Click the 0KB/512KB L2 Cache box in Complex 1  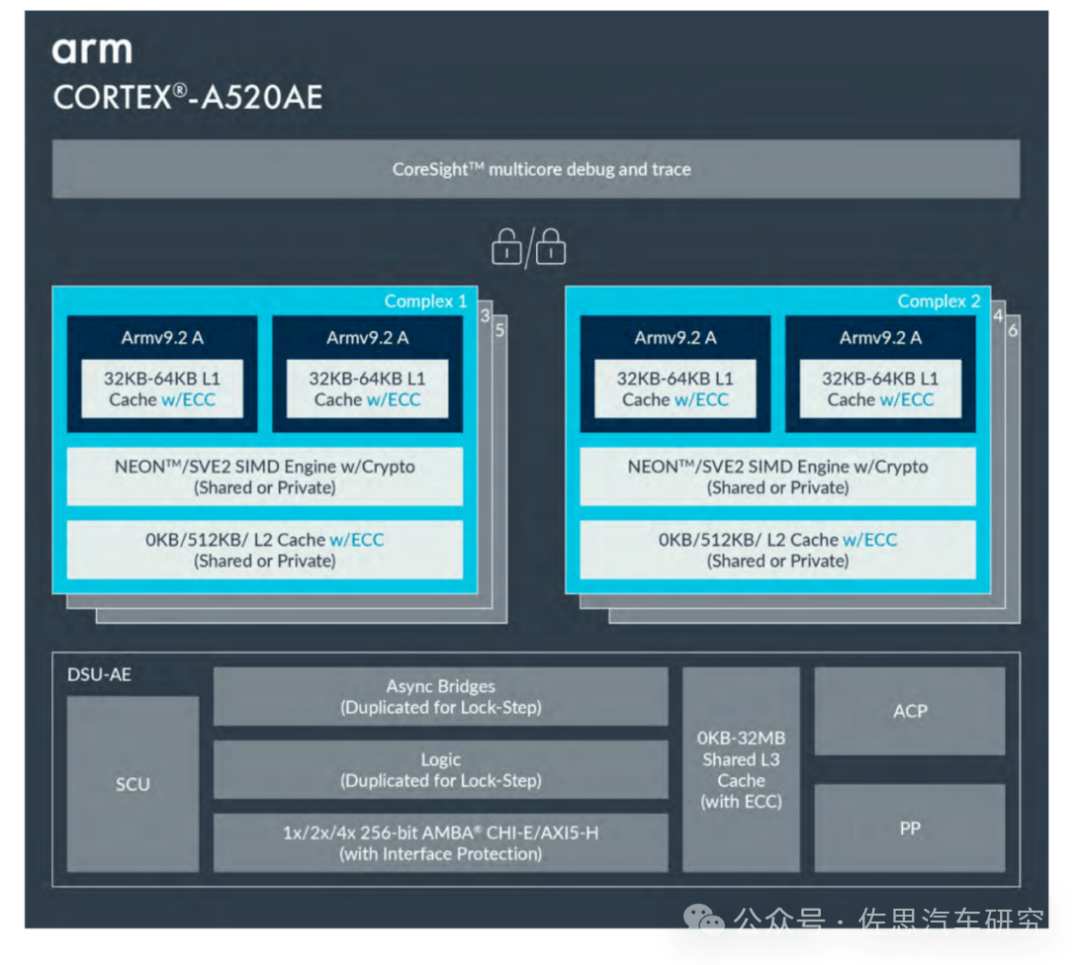click(x=265, y=550)
